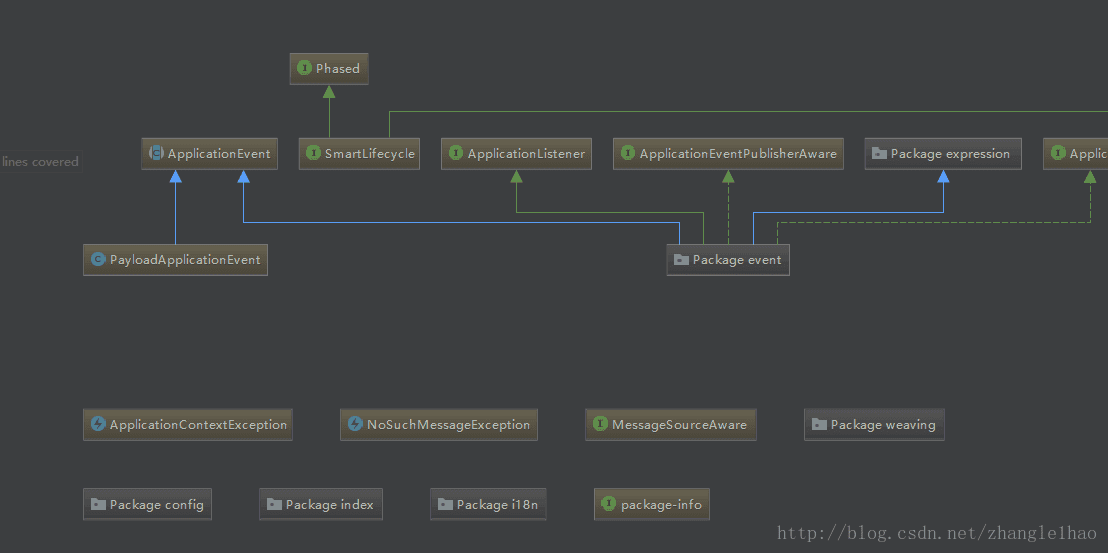Click the folder icon on Package index
Screen dimensions: 1108x553
point(274,504)
